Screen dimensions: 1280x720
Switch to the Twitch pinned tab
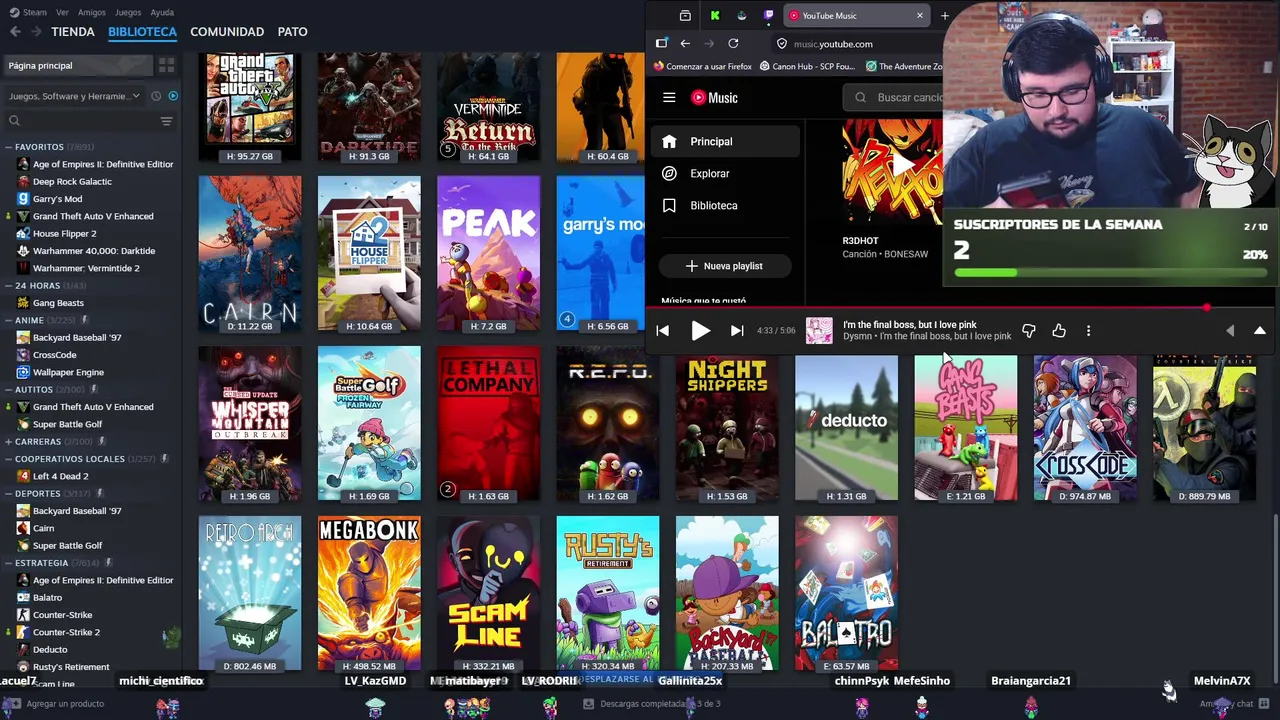768,15
